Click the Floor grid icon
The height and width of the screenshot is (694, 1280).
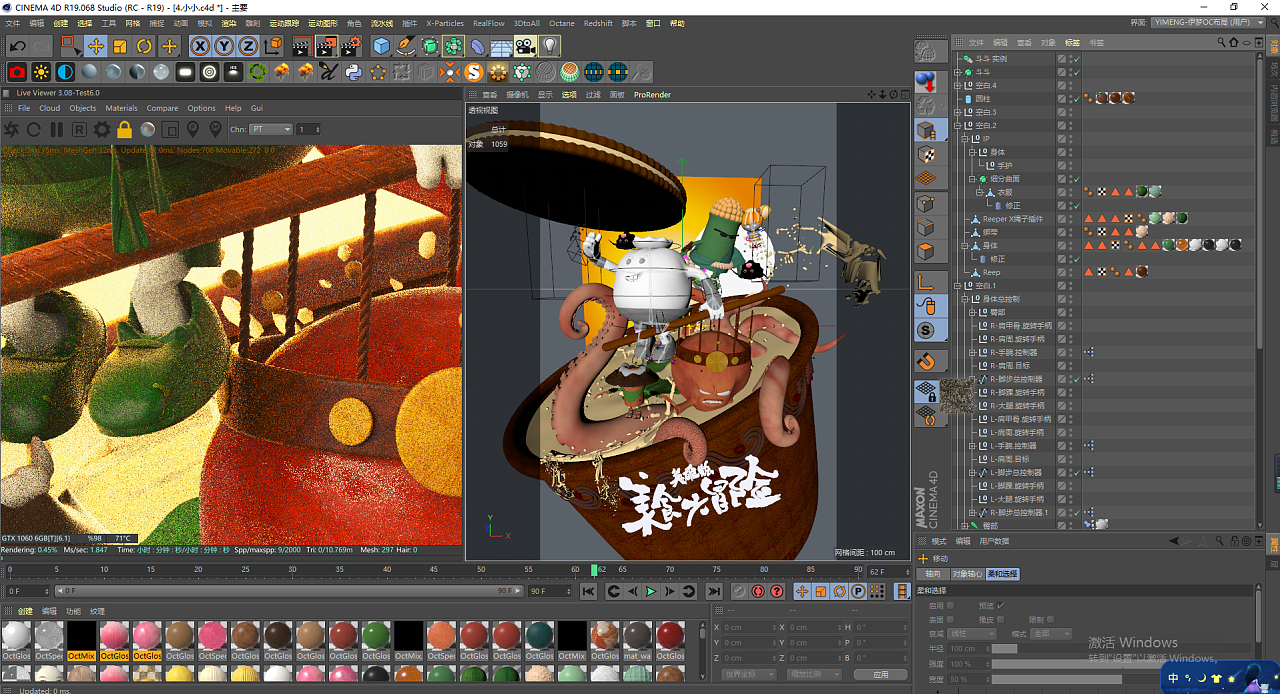coord(502,46)
